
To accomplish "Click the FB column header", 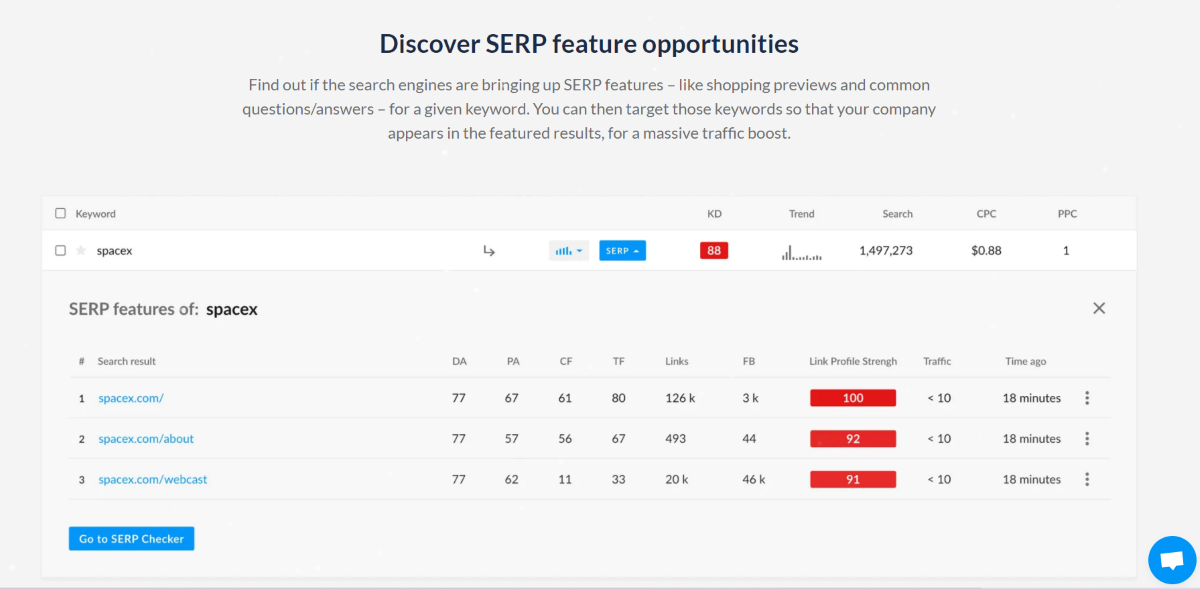I will point(749,361).
